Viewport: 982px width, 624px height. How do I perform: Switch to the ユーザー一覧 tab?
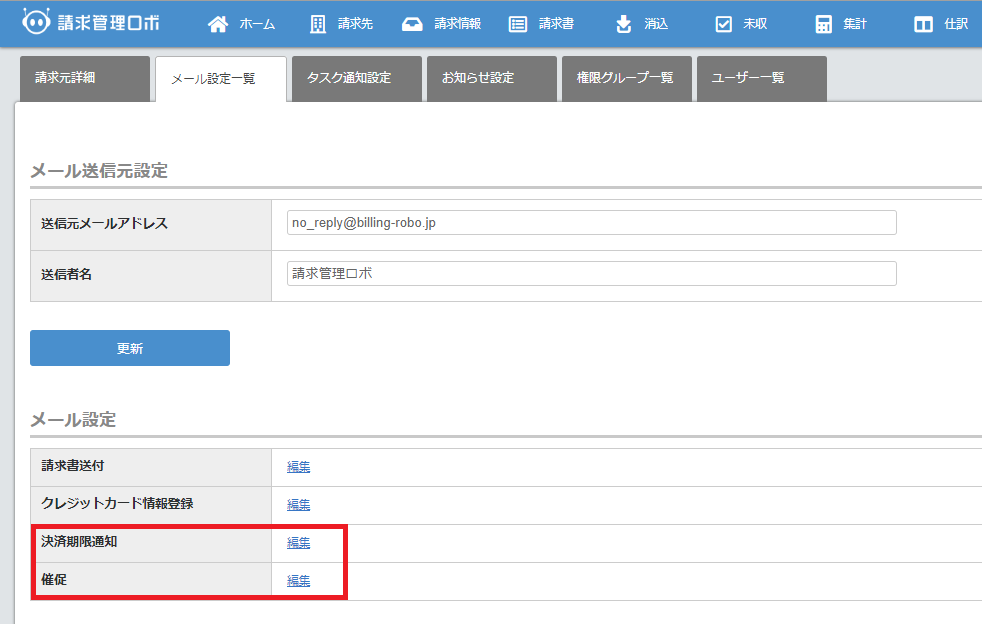point(761,78)
